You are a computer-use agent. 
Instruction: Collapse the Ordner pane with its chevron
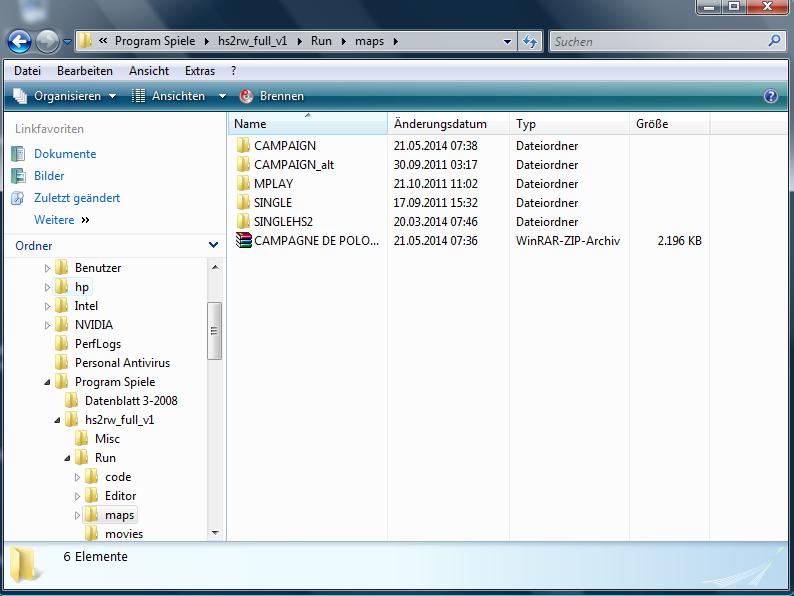(x=214, y=245)
